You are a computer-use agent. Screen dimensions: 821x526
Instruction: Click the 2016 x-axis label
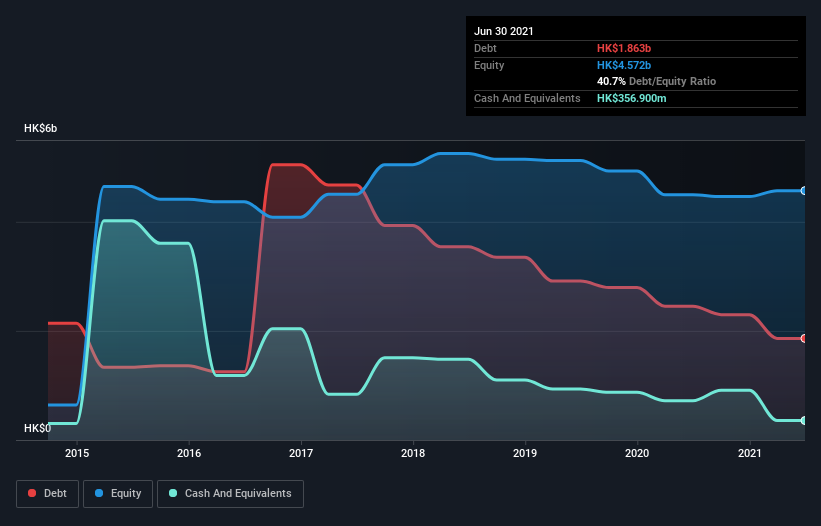tap(189, 453)
